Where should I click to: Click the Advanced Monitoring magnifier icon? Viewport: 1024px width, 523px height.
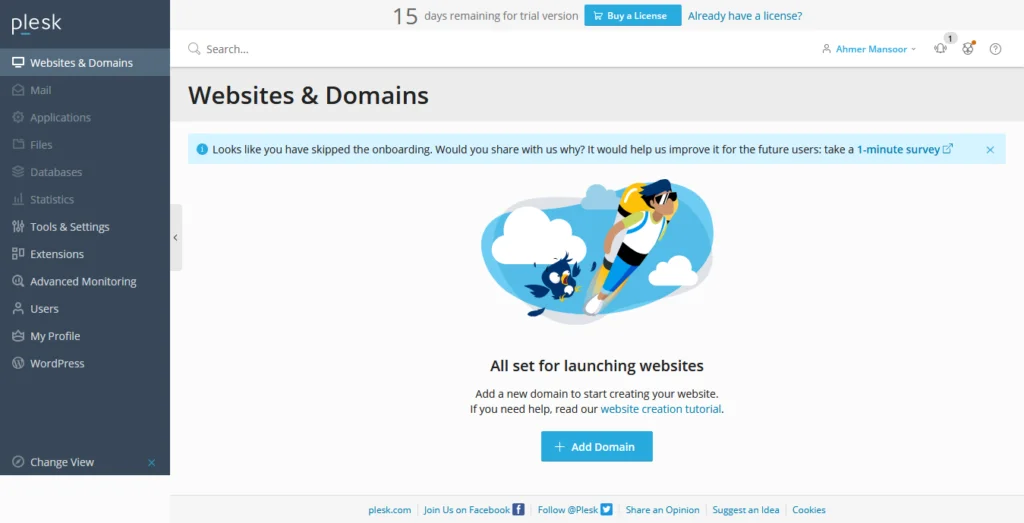(18, 281)
